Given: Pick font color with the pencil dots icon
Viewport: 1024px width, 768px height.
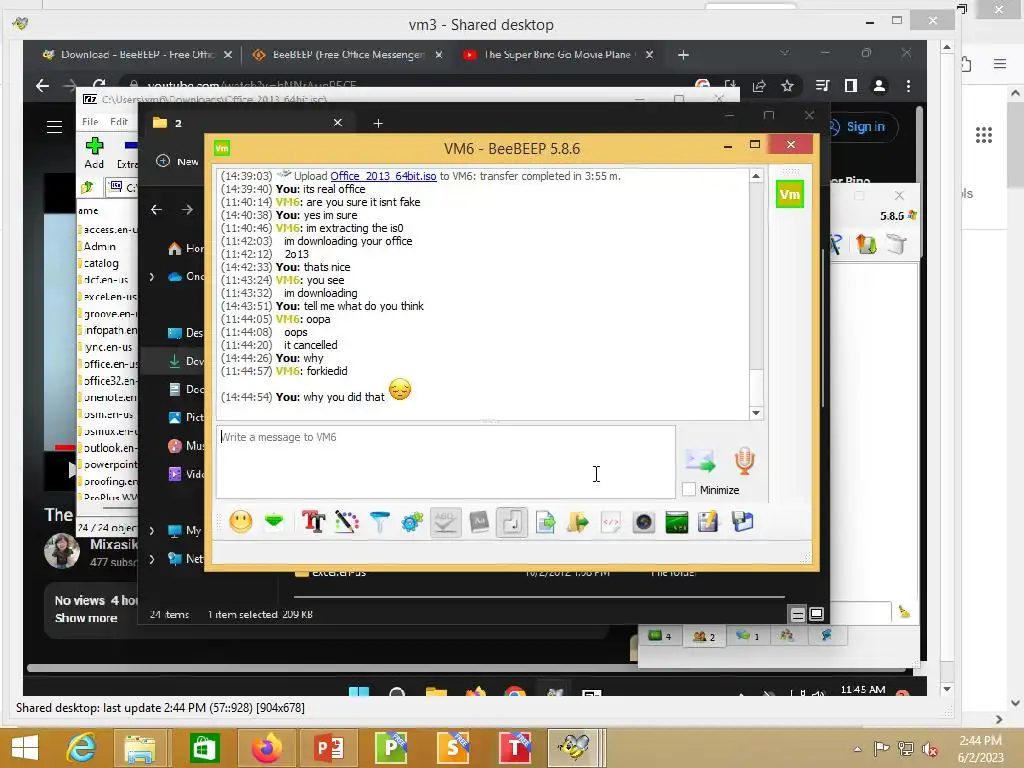Looking at the screenshot, I should [x=347, y=522].
